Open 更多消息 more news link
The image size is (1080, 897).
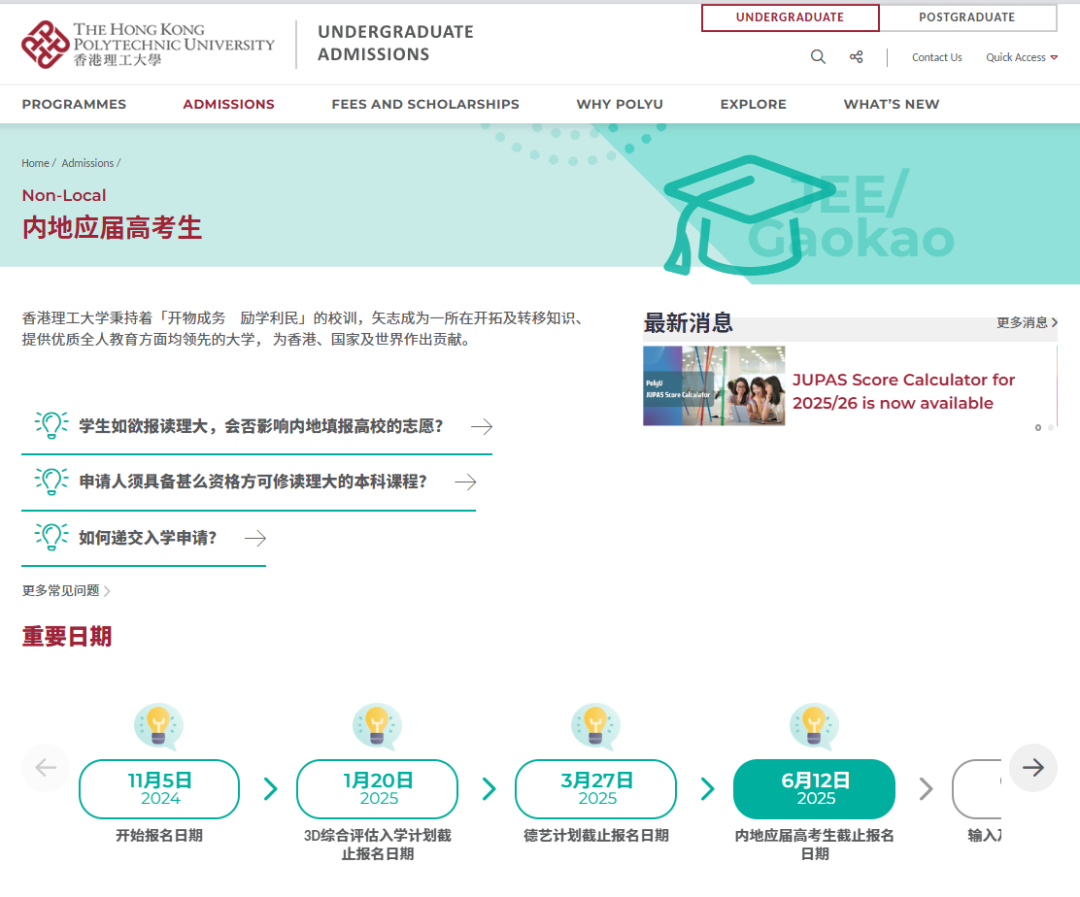(x=1026, y=322)
